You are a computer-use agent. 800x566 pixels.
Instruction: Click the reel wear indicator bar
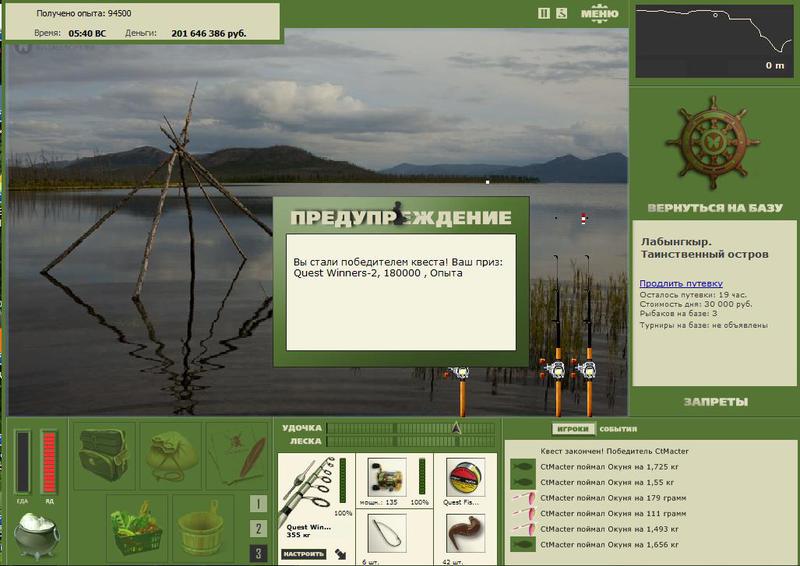422,476
